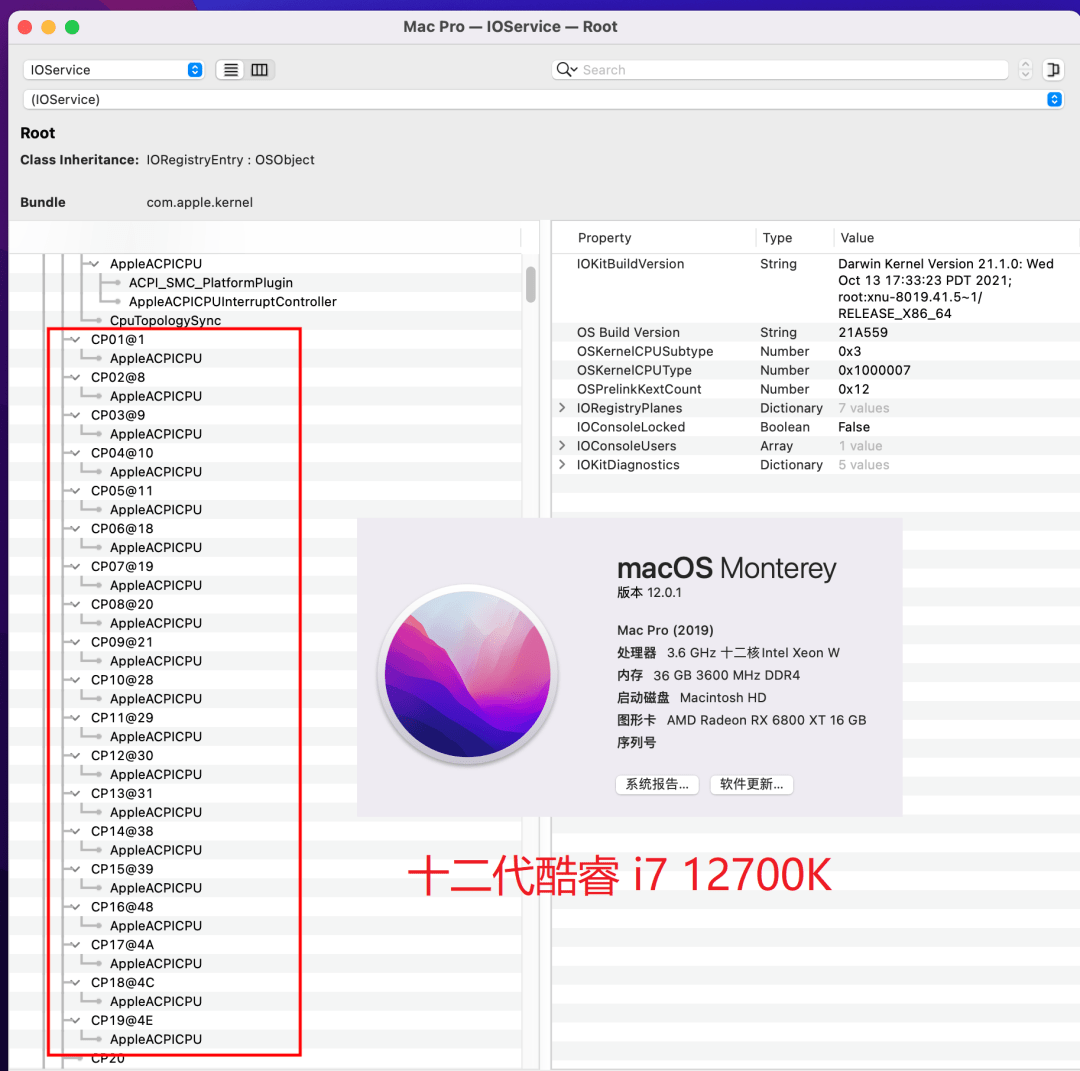Collapse the CP10@28 tree node
Viewport: 1080px width, 1071px height.
click(74, 680)
